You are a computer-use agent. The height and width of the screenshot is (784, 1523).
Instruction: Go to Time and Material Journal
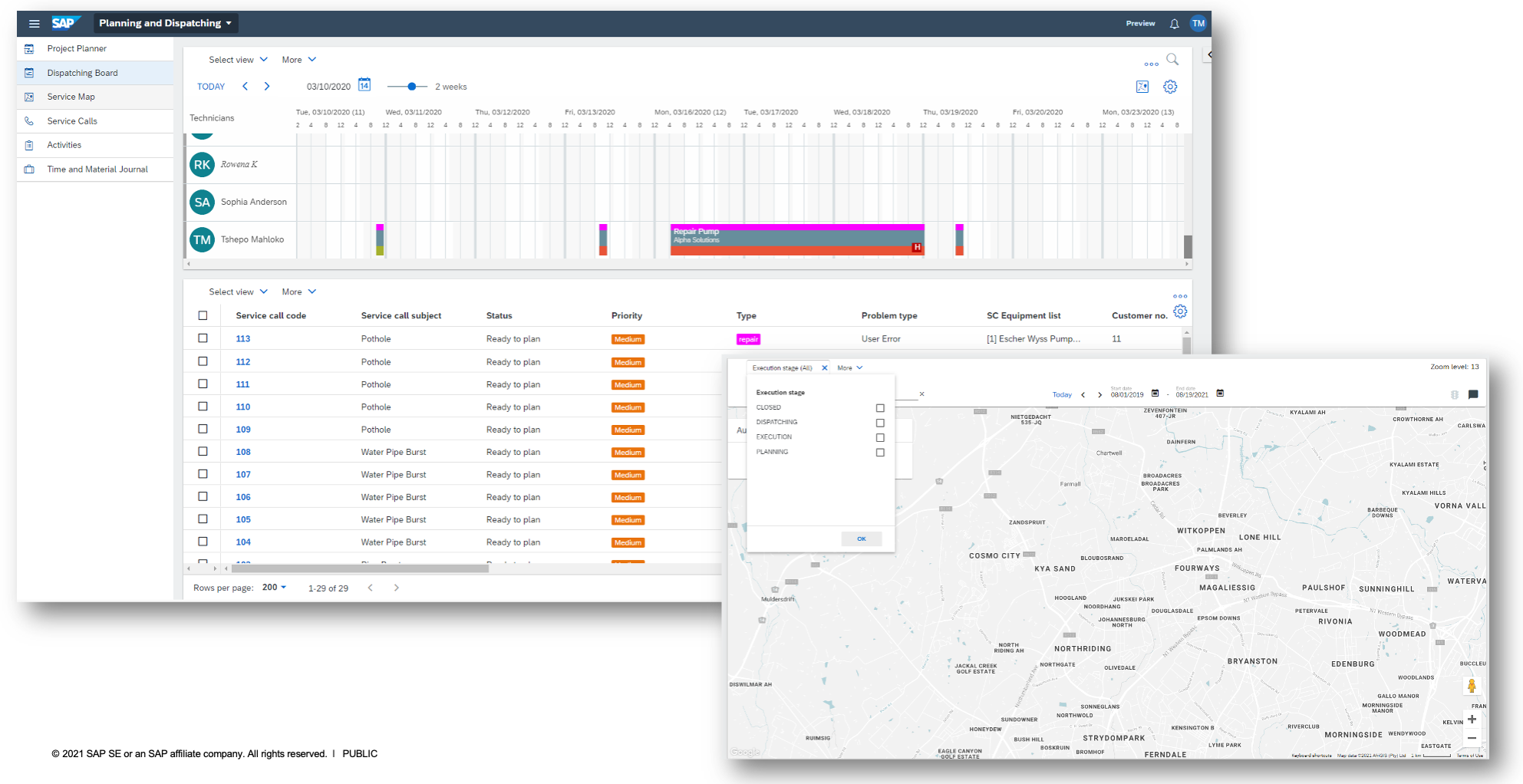[97, 170]
